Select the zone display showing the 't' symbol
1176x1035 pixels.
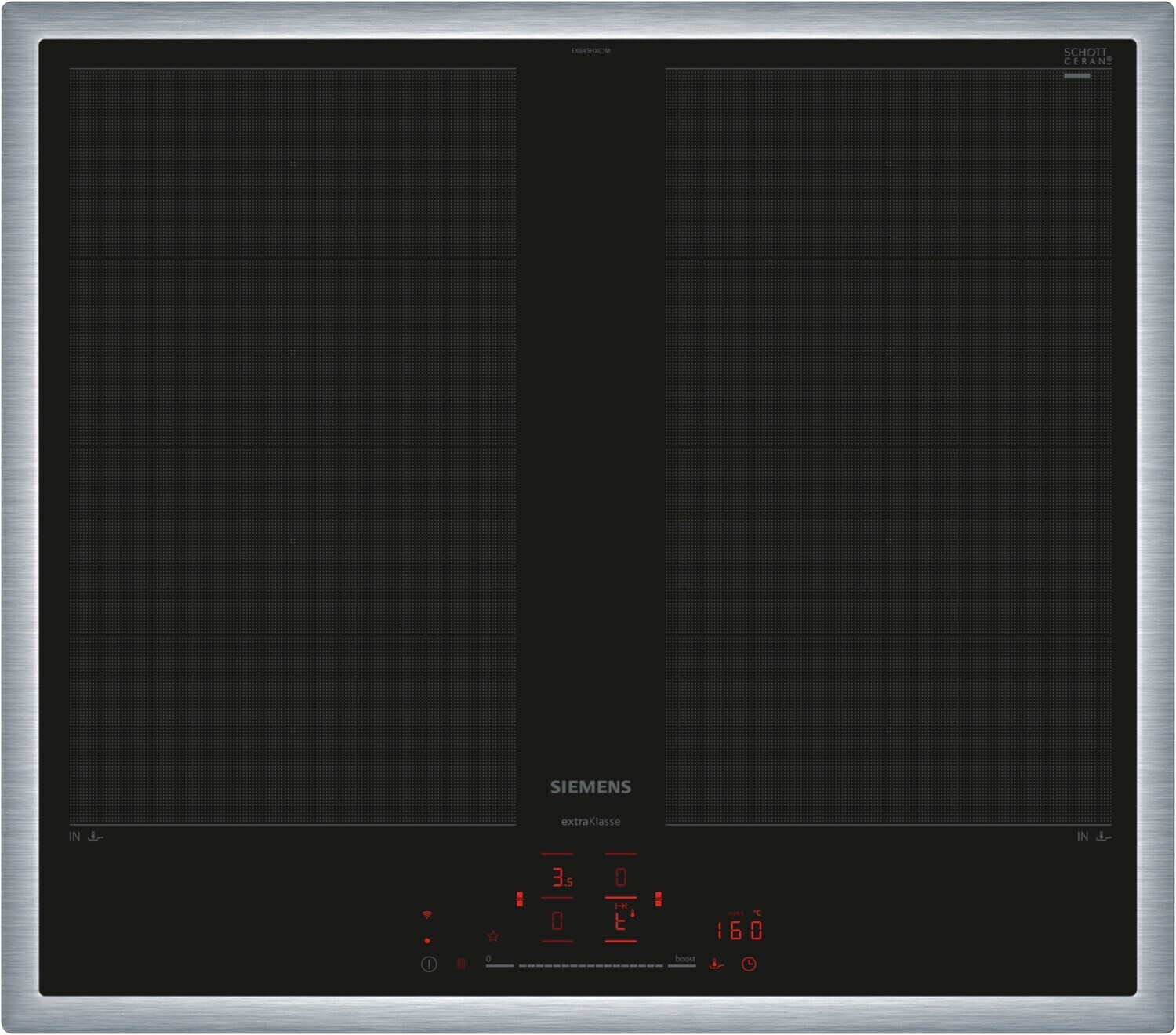pyautogui.click(x=620, y=923)
